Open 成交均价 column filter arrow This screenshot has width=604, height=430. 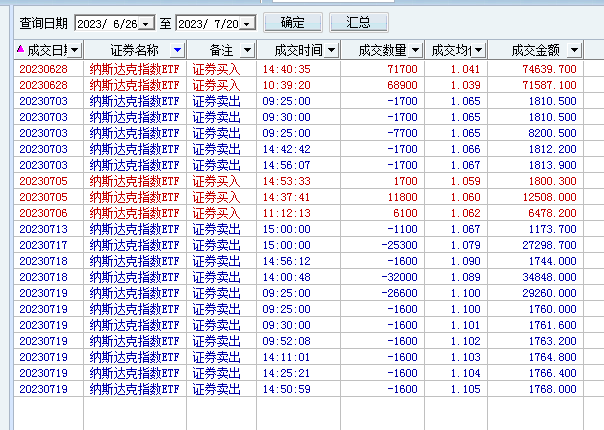pyautogui.click(x=478, y=50)
